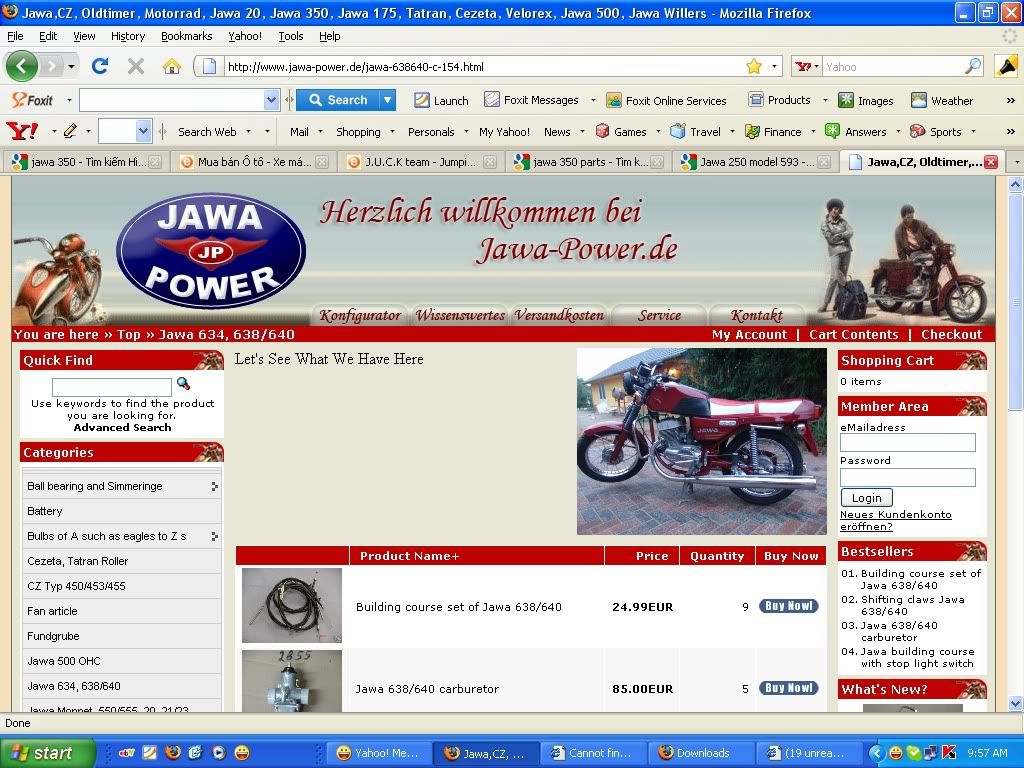Open Neues Kundenkonto eröffnen link

tap(895, 520)
